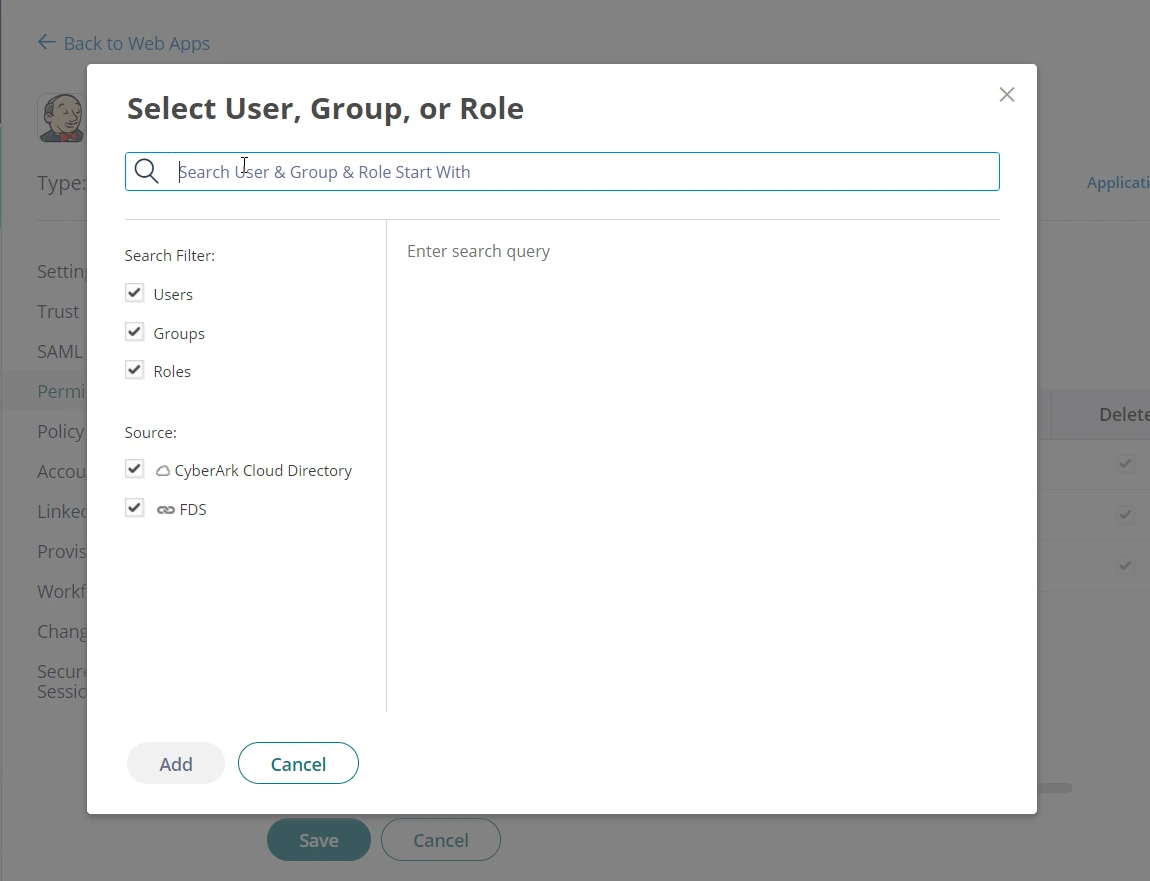The image size is (1150, 881).
Task: Toggle the Roles filter checkbox
Action: click(134, 370)
